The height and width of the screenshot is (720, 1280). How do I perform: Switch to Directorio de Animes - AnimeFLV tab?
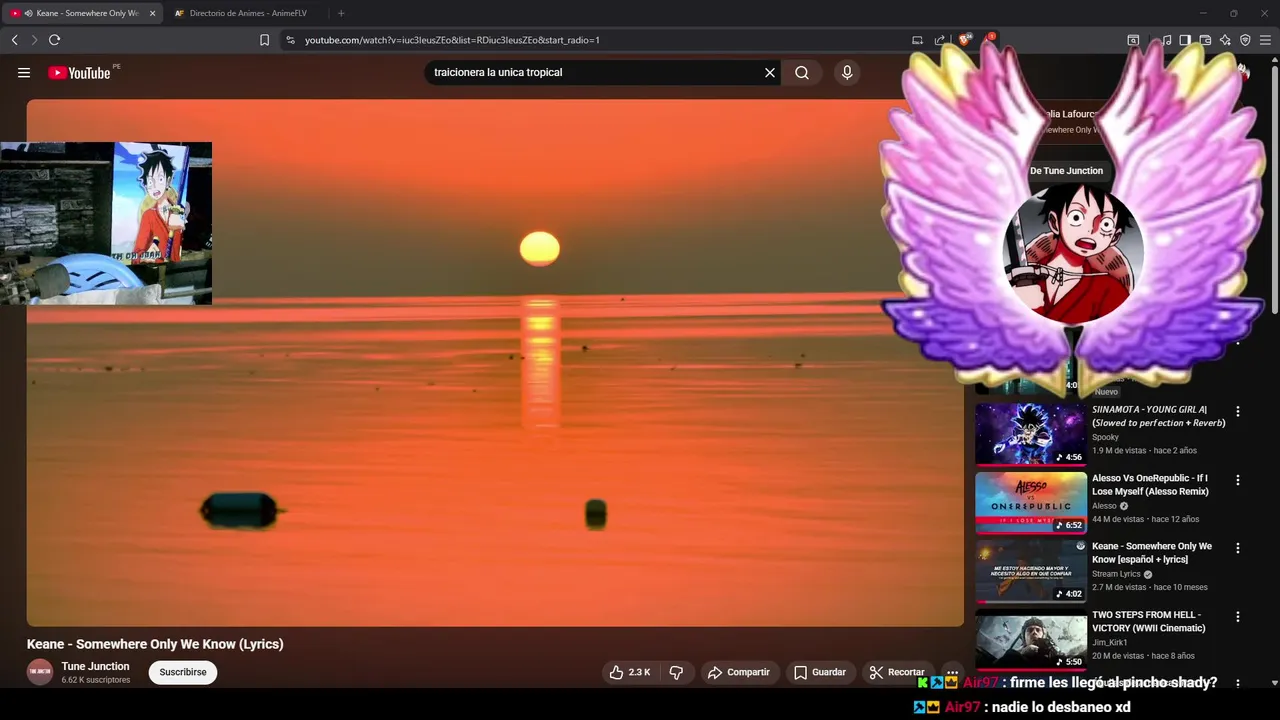coord(246,13)
